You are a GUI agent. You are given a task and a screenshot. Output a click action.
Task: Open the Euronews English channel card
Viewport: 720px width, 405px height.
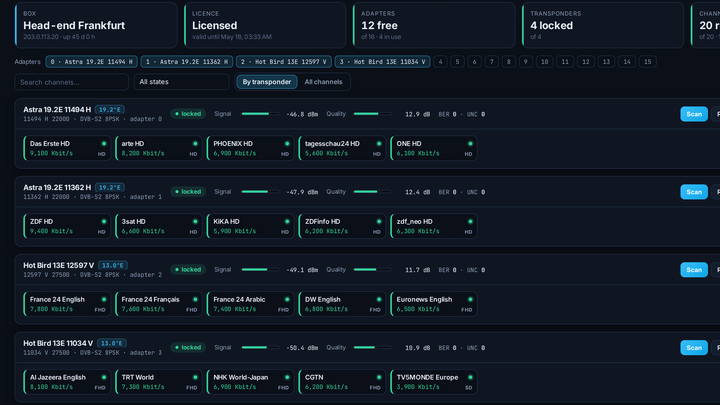click(433, 304)
